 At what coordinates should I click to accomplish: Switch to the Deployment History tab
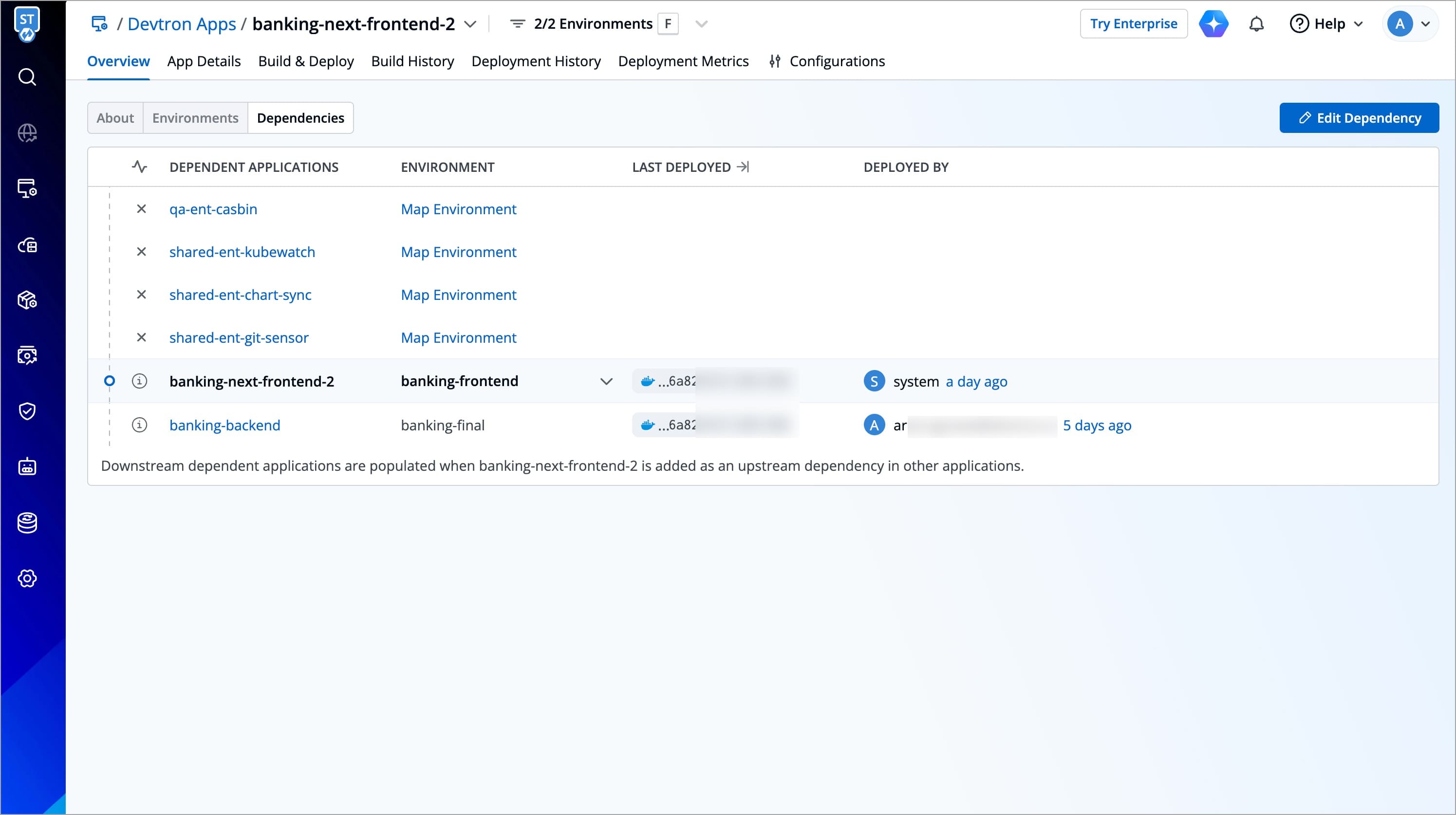click(535, 61)
